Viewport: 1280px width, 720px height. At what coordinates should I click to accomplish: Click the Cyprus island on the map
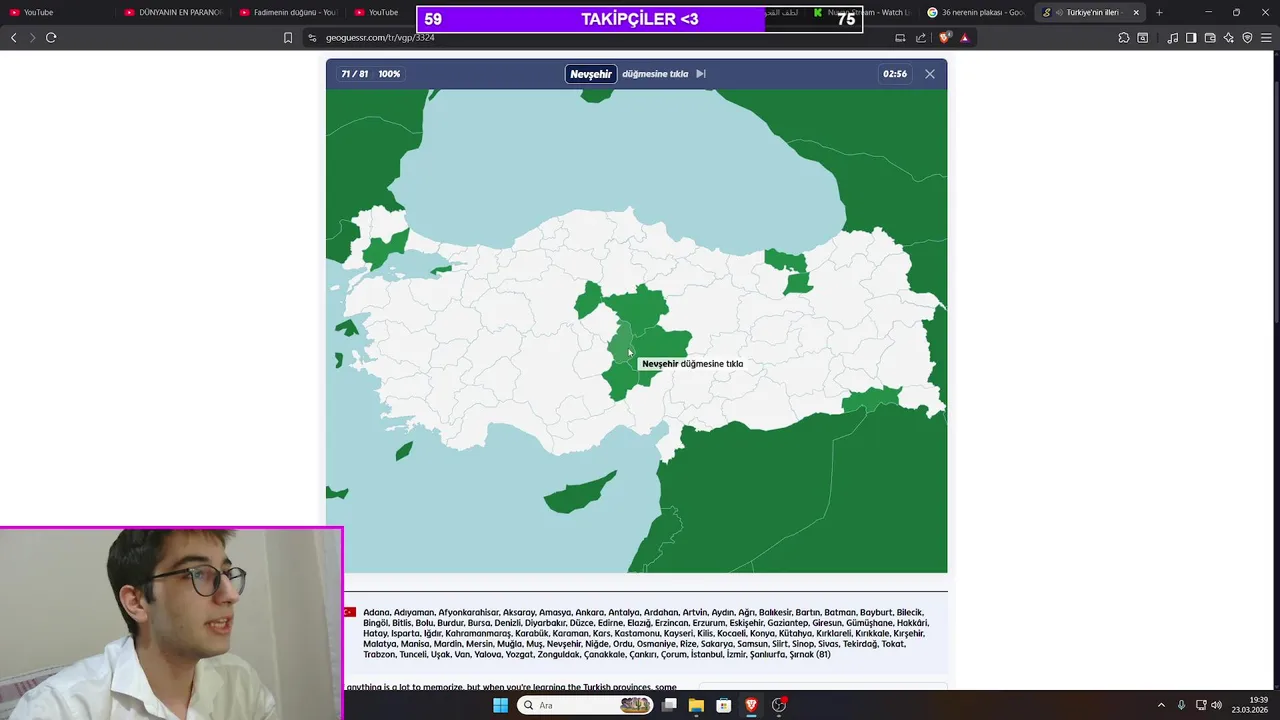pyautogui.click(x=578, y=492)
